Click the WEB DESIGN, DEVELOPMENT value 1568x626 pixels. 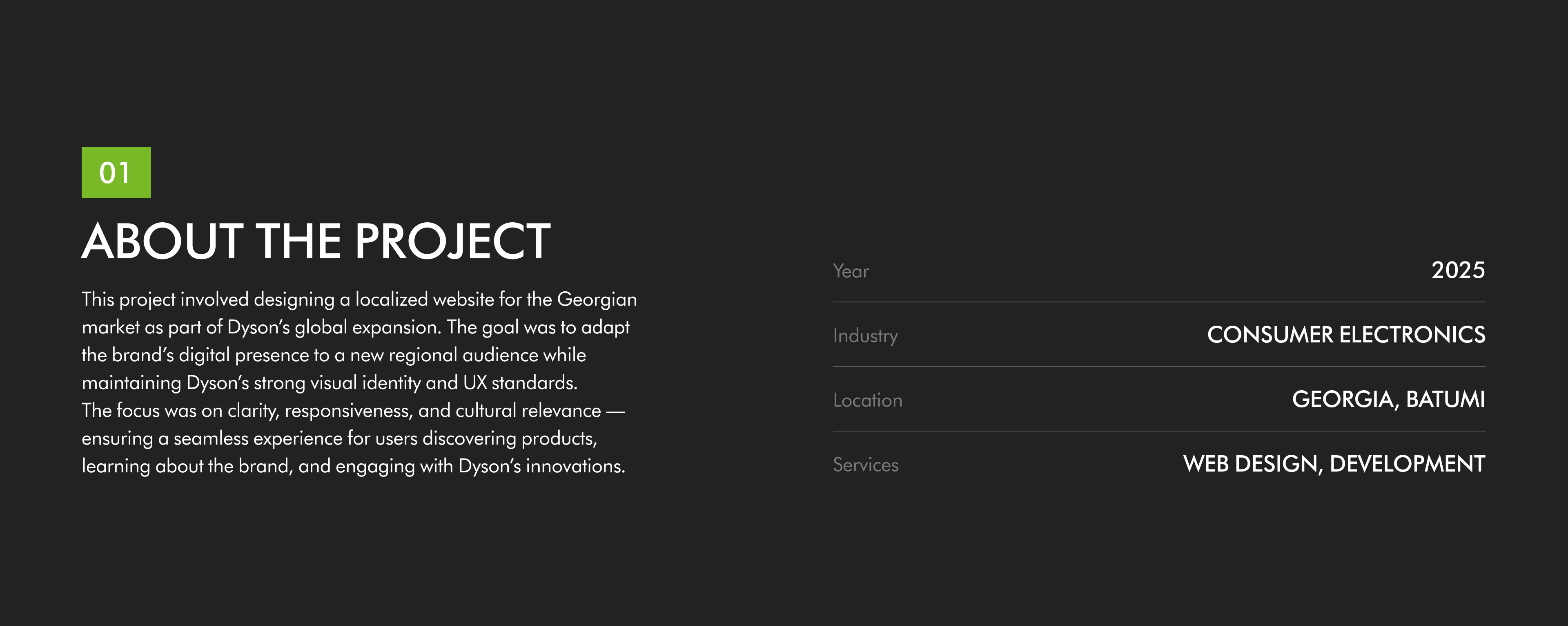pos(1334,463)
